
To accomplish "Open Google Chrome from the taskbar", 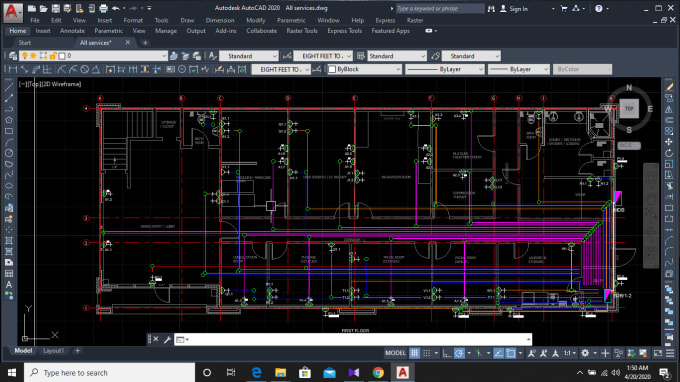I will pyautogui.click(x=378, y=373).
